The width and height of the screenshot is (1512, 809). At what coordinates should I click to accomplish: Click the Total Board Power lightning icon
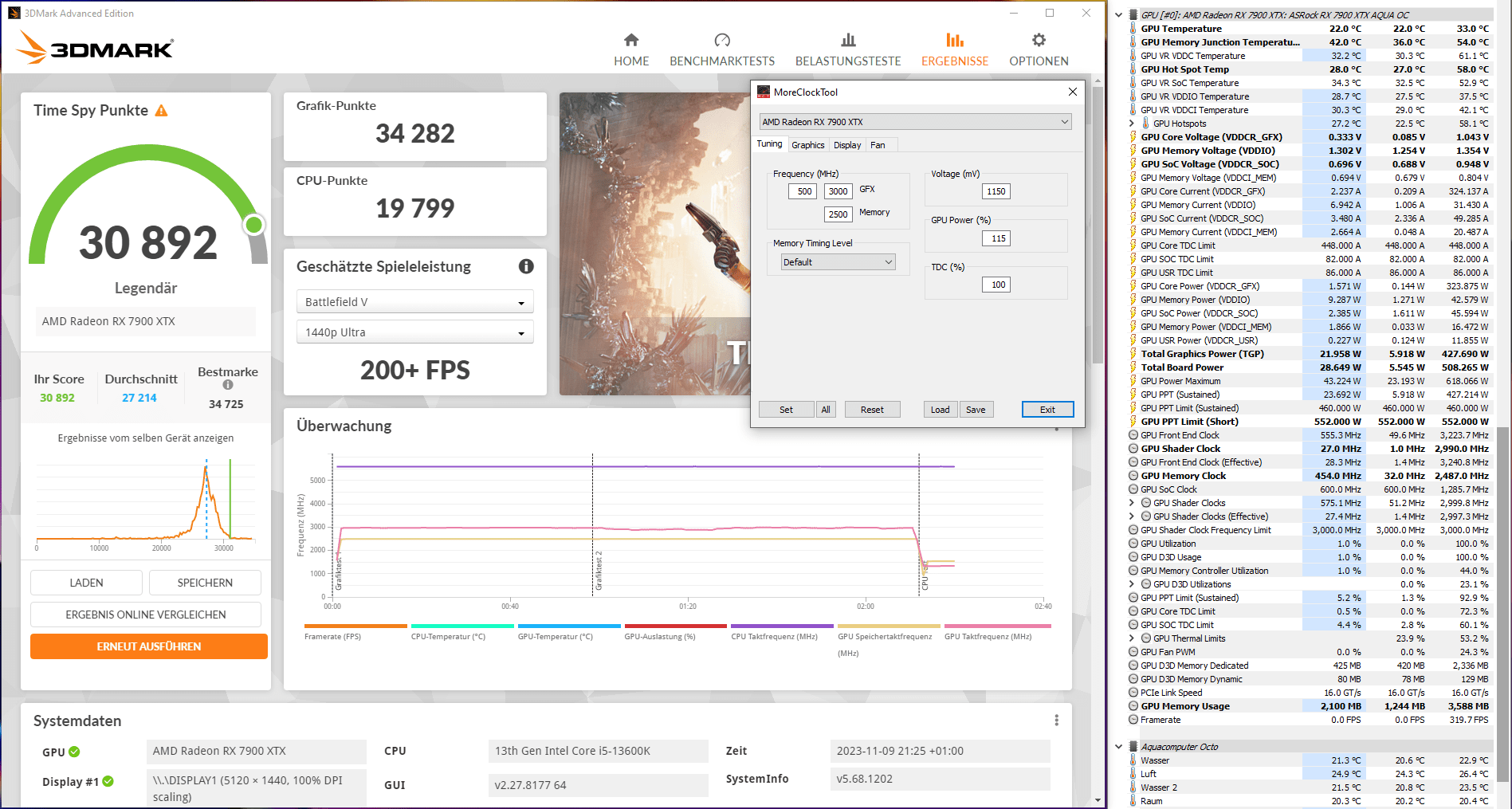click(x=1133, y=367)
